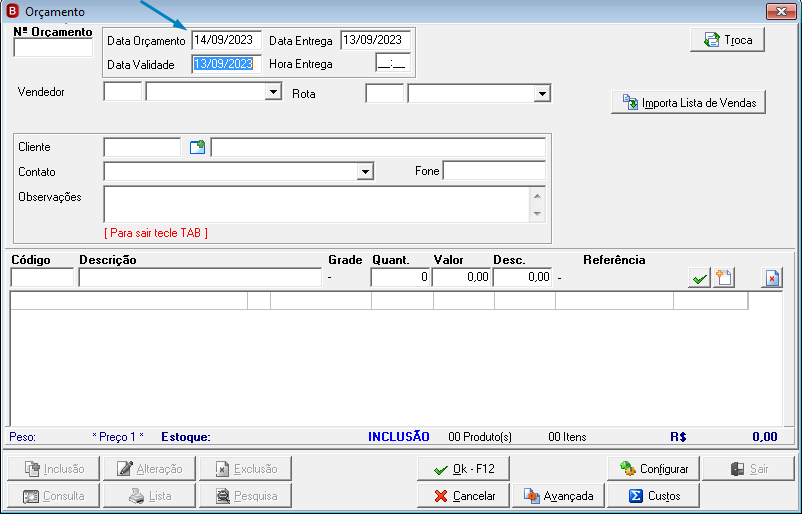Click the Observações scrollbar down arrow
Screen dimensions: 802x514
(537, 213)
